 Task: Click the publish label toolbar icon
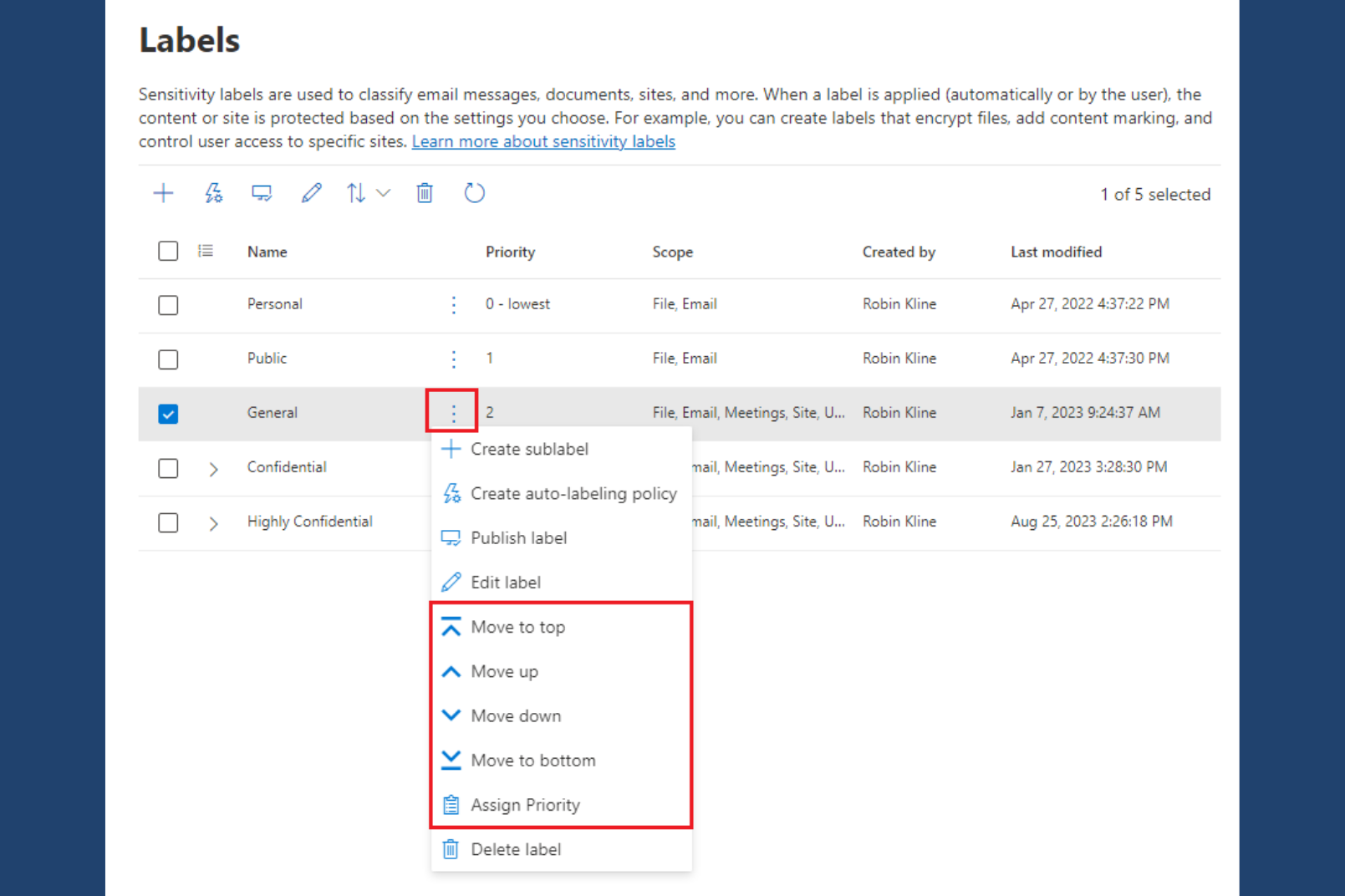click(262, 194)
